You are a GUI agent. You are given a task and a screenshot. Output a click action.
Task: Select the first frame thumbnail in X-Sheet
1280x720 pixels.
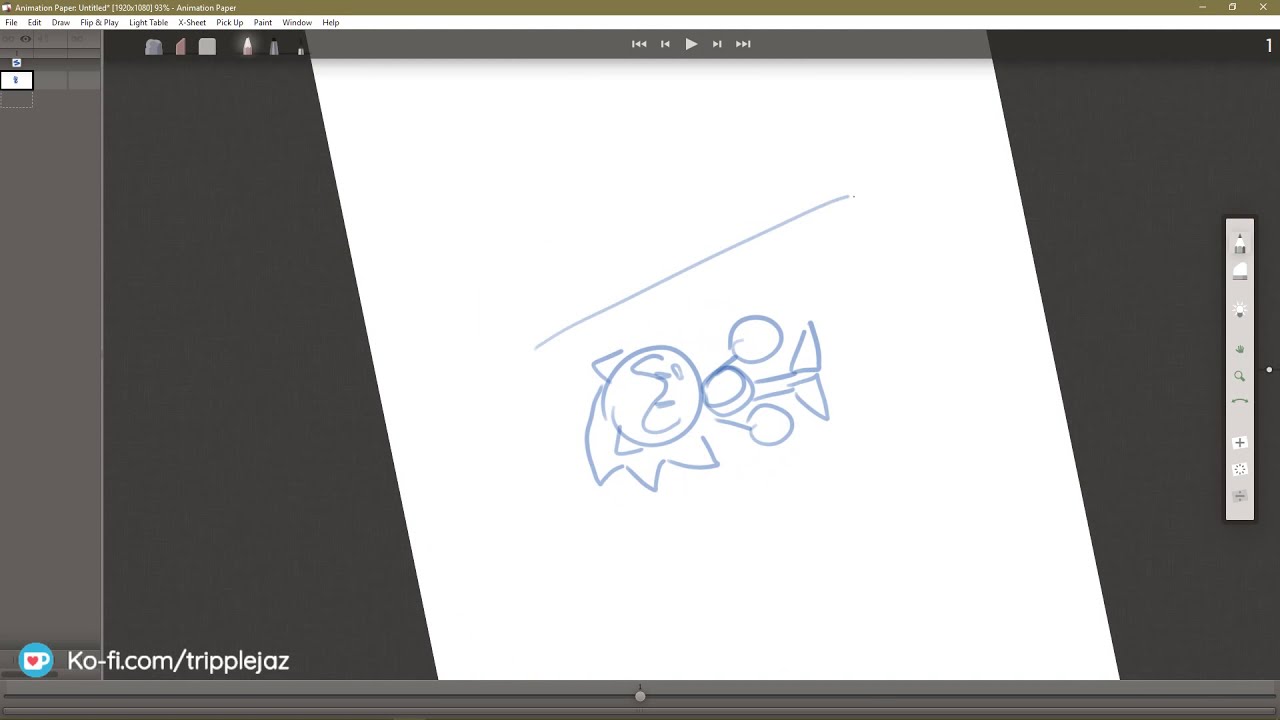[x=16, y=80]
